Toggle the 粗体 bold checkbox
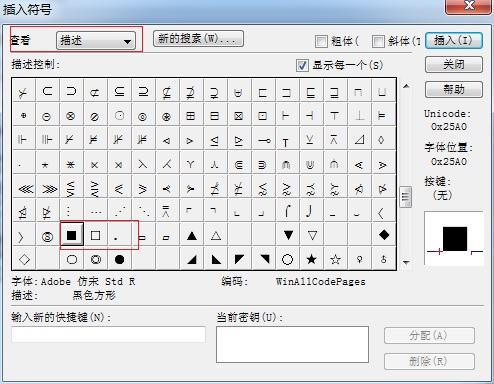Screen dimensions: 494x384 coord(321,41)
